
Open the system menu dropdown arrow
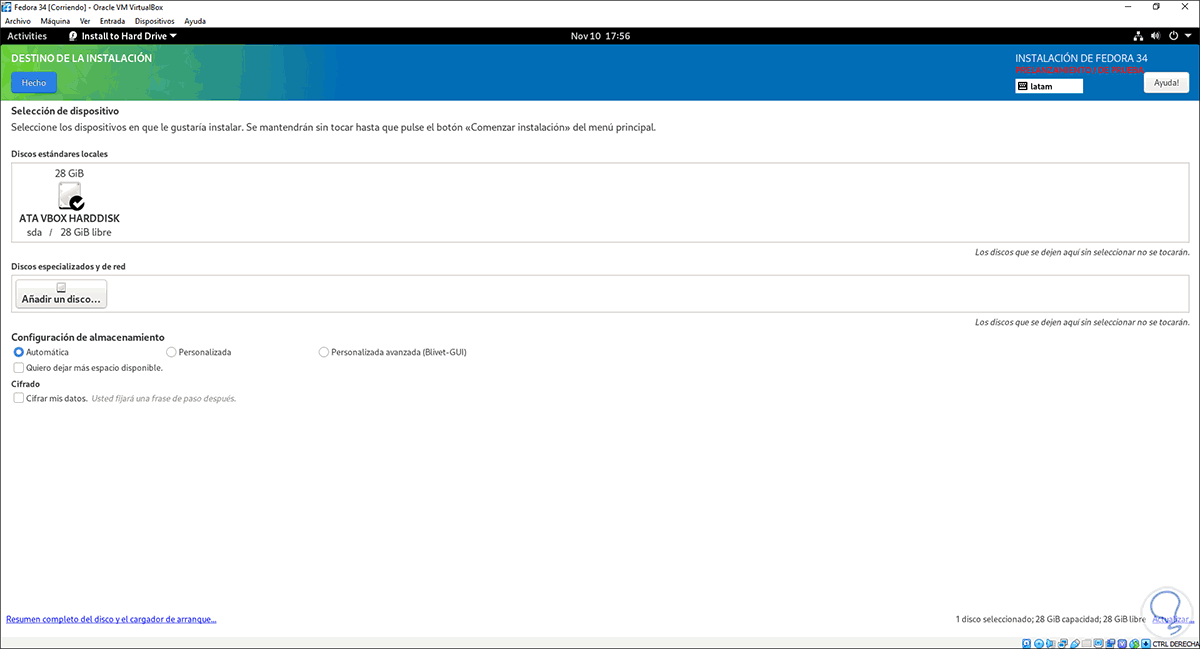(1188, 36)
